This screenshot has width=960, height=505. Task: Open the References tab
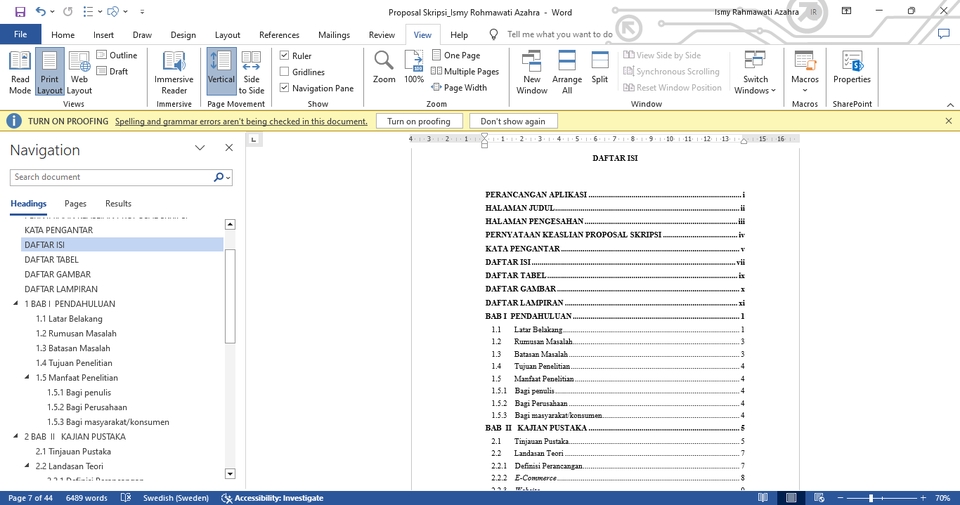coord(279,35)
